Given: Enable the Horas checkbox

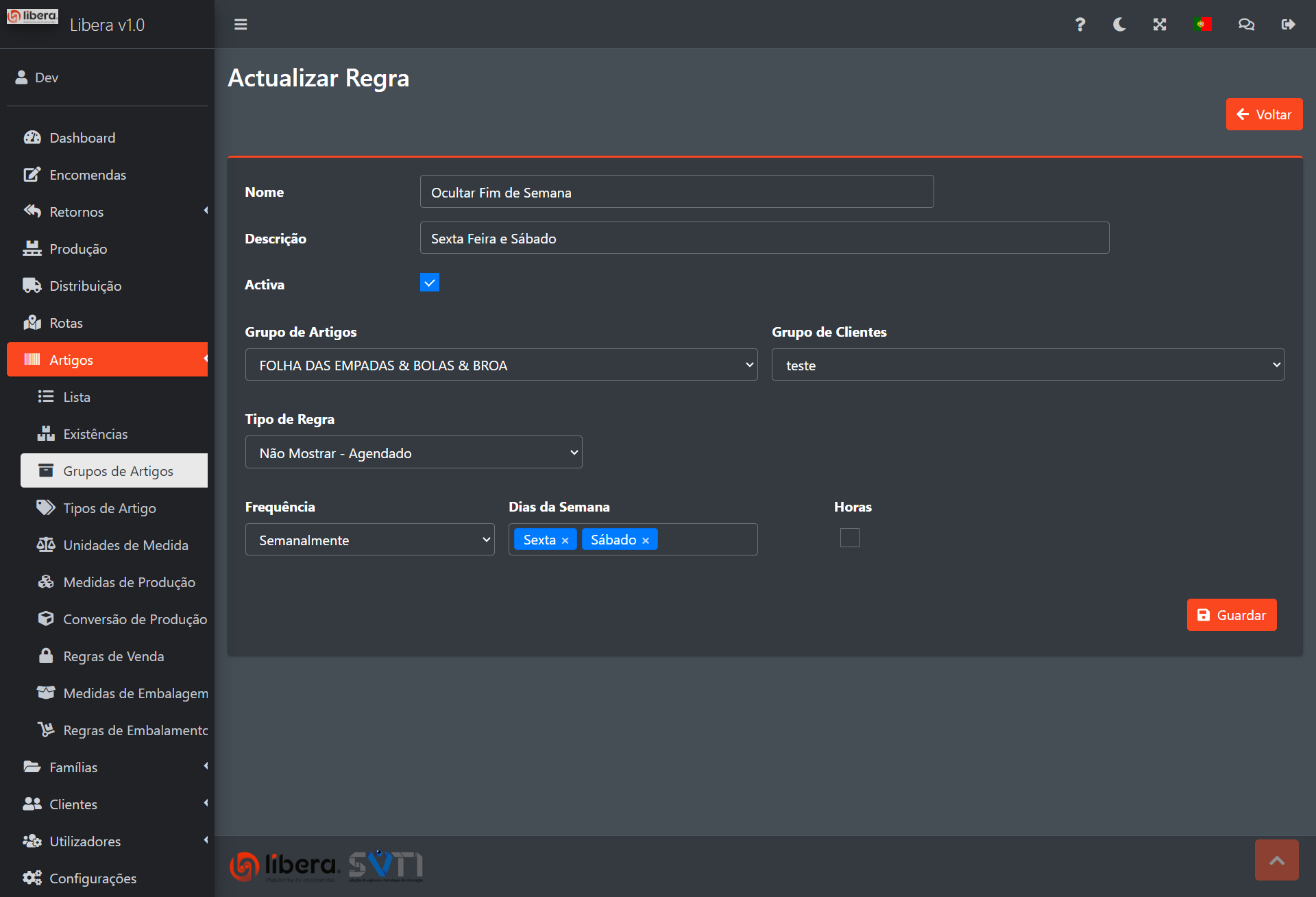Looking at the screenshot, I should pos(849,538).
